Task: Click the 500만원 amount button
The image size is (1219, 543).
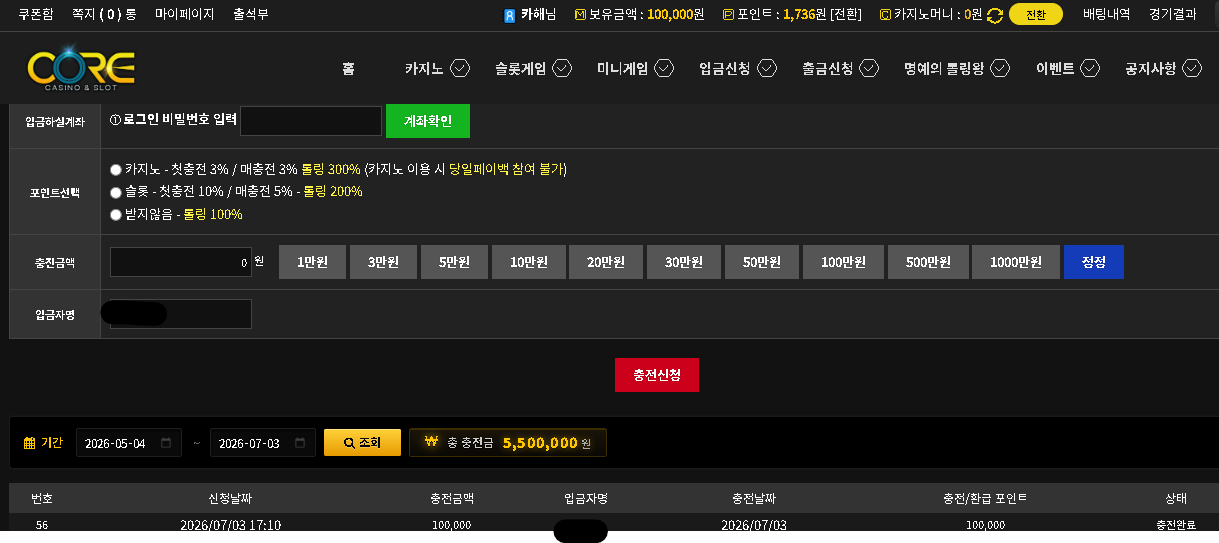Action: click(x=928, y=262)
